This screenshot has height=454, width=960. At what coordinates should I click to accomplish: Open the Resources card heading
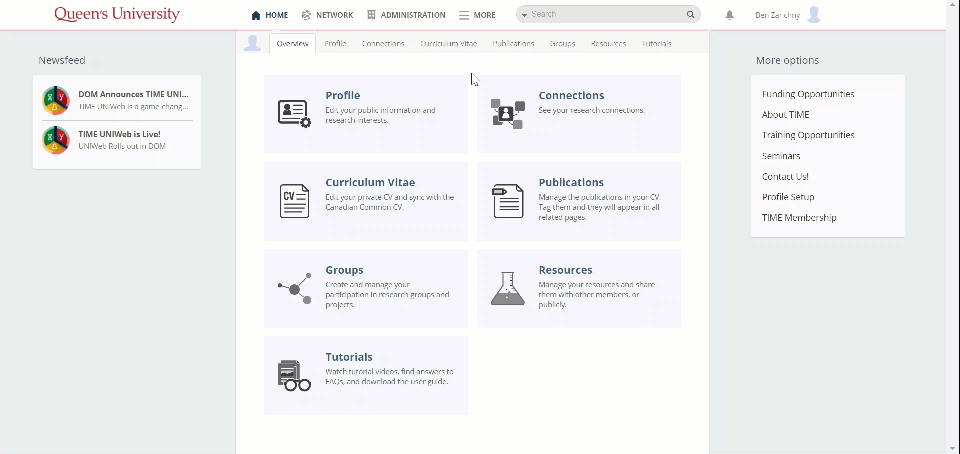(x=565, y=270)
